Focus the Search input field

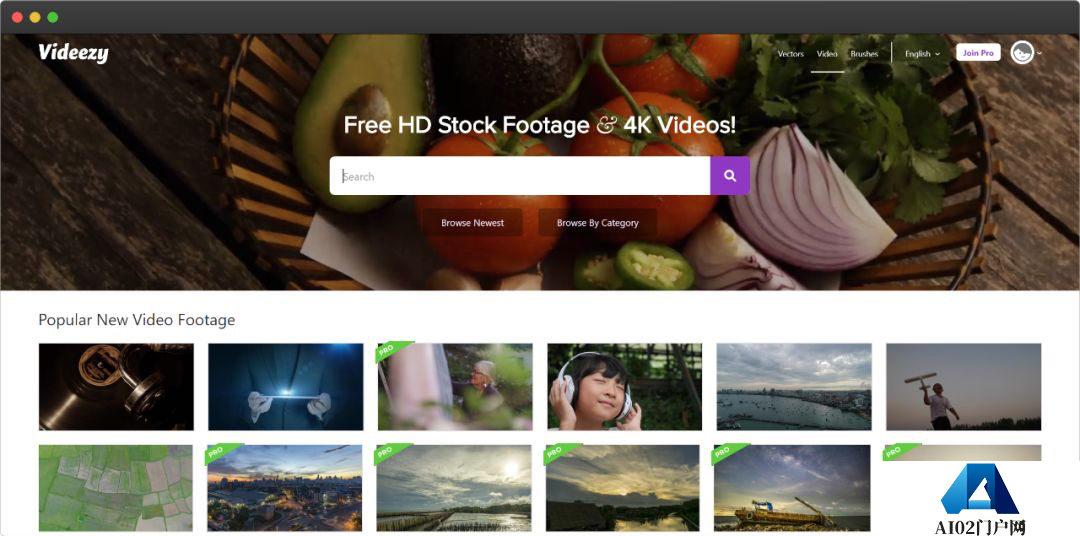click(519, 176)
